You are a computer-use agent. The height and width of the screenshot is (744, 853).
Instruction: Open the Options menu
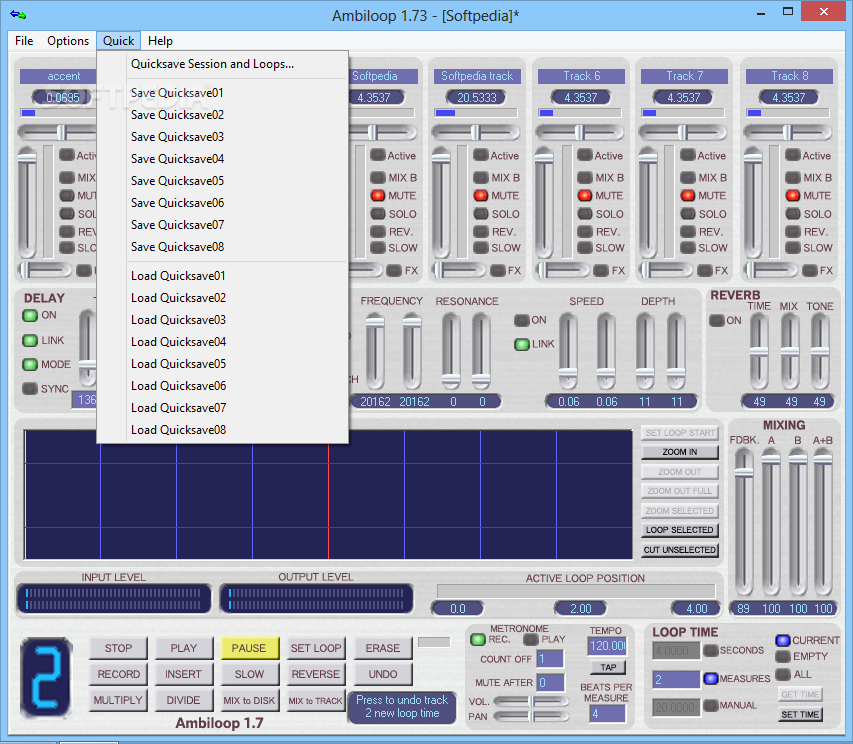68,41
